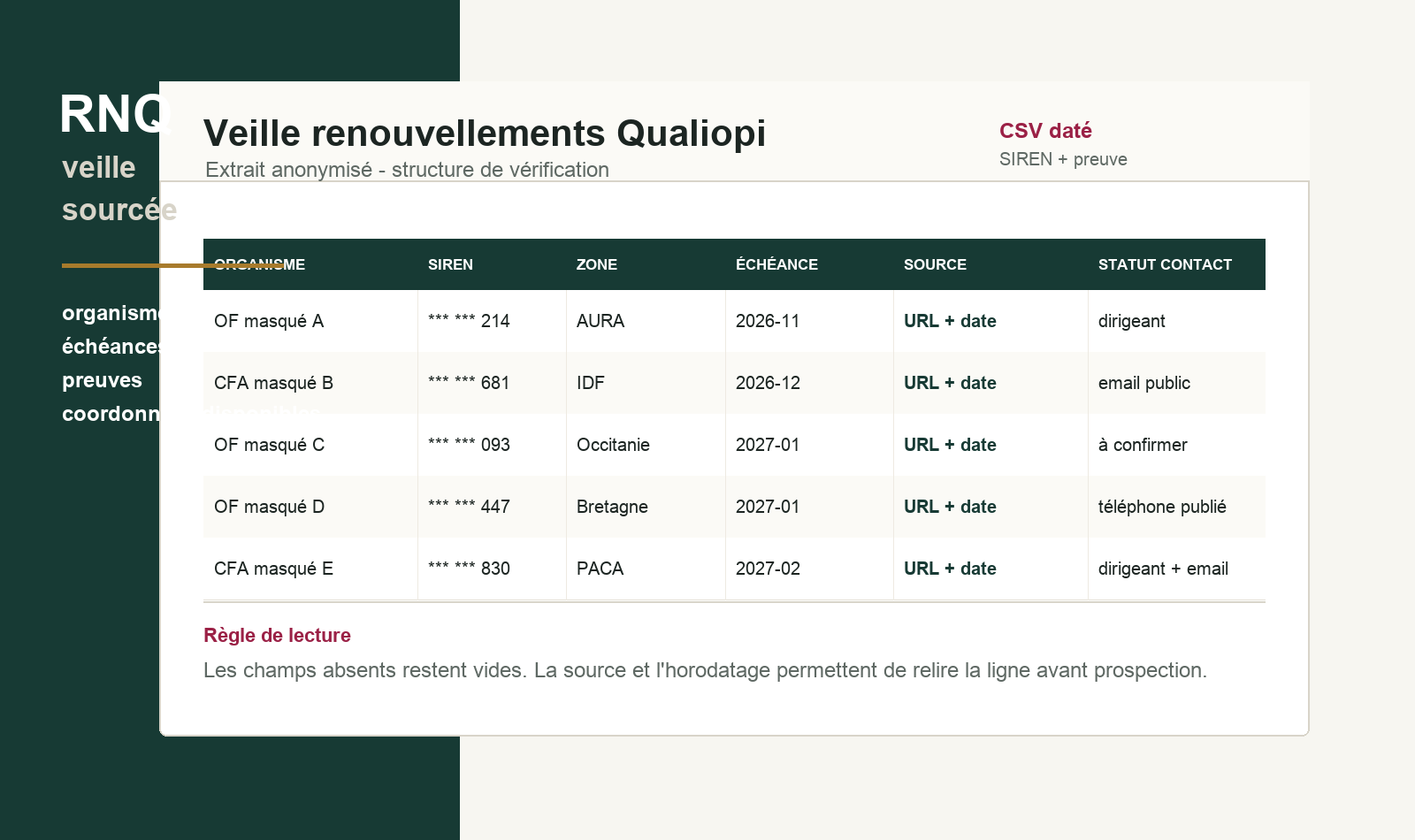Select the 'OF masqué C' cell
Viewport: 1415px width, 840px height.
click(310, 445)
